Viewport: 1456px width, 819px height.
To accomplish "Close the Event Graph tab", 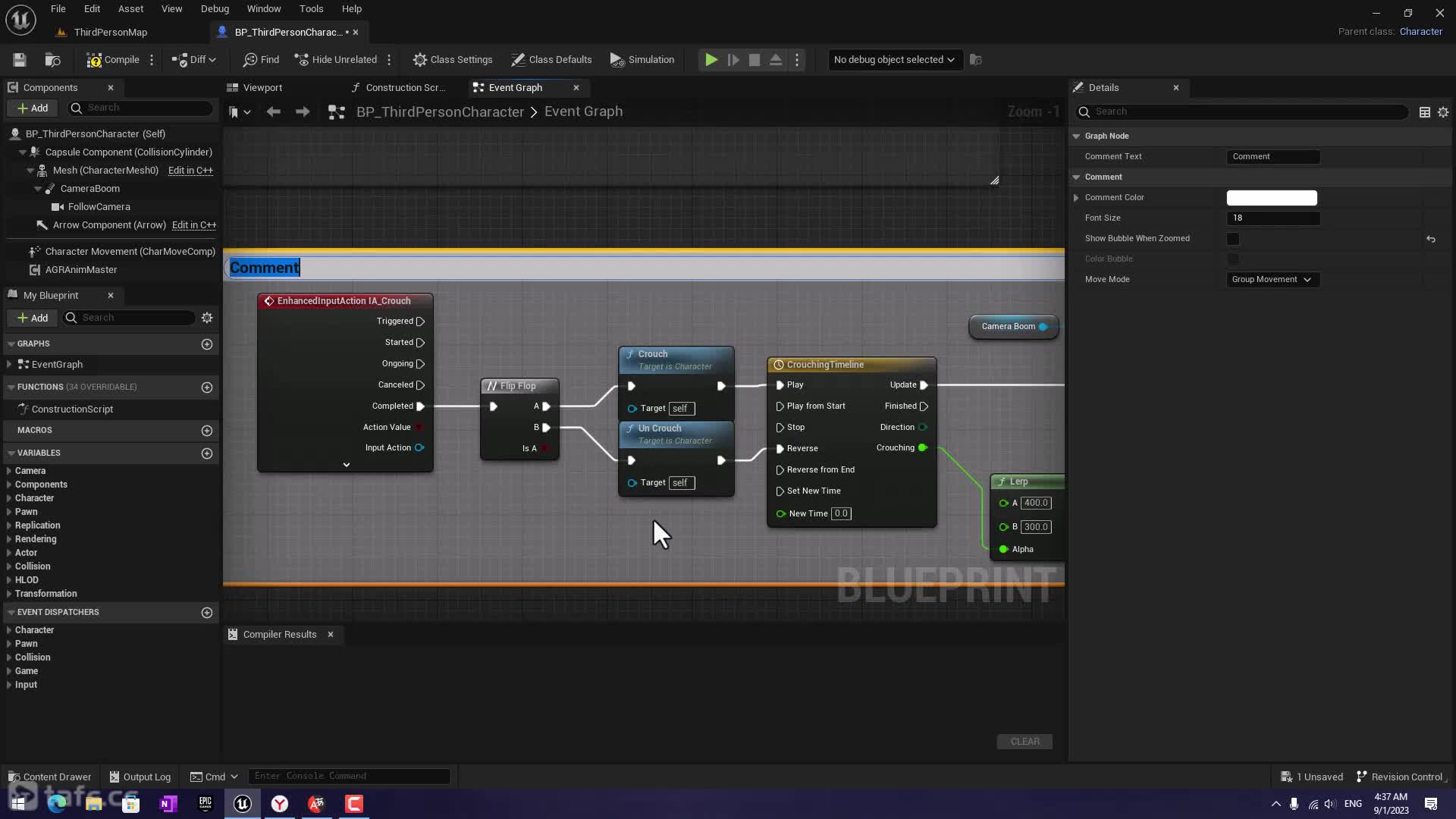I will (x=576, y=88).
